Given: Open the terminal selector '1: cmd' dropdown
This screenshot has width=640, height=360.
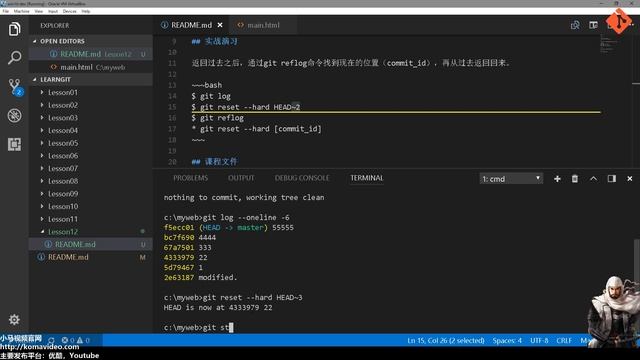Looking at the screenshot, I should coord(511,179).
